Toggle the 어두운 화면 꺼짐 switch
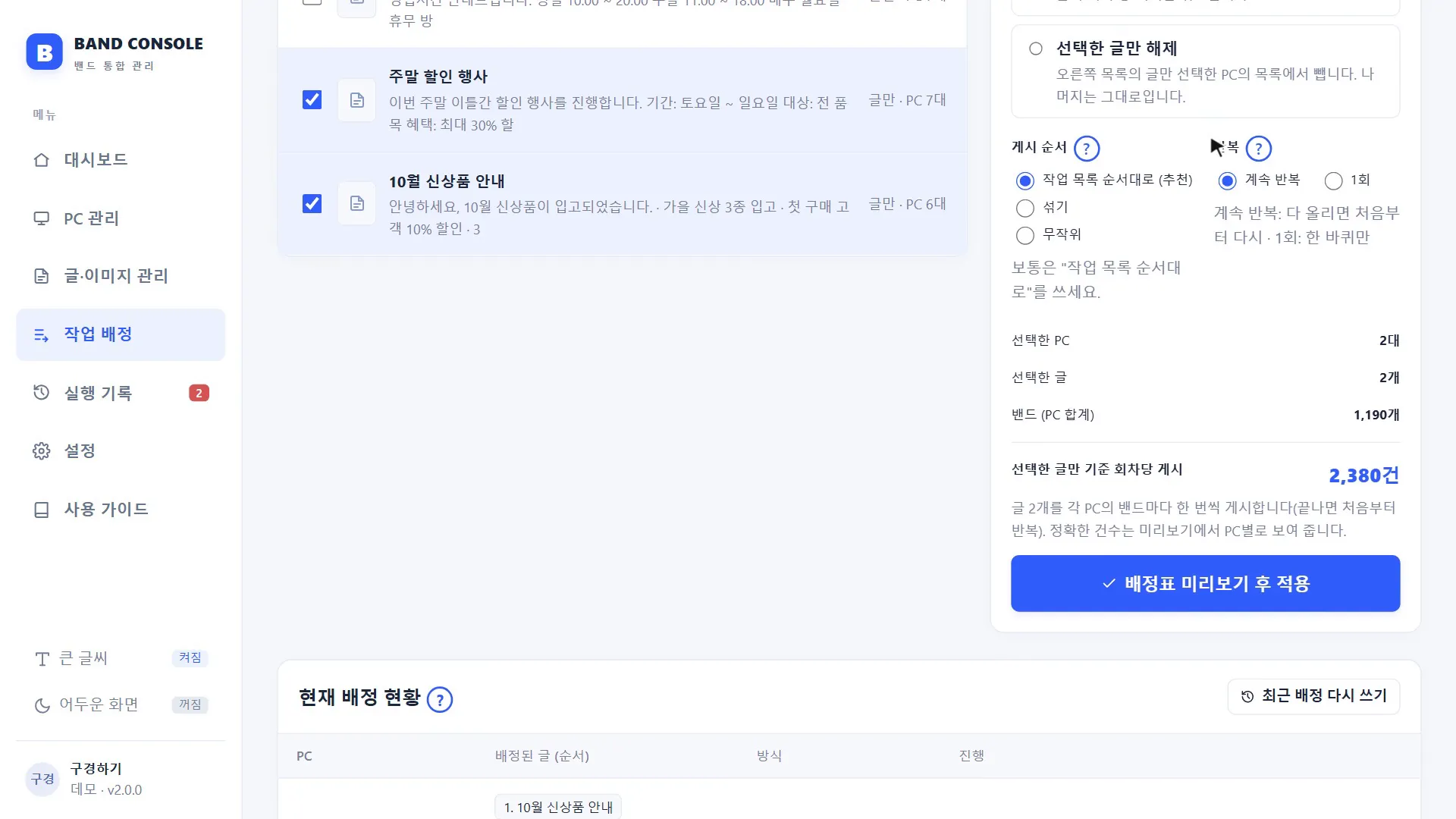Viewport: 1456px width, 819px height. [x=190, y=705]
